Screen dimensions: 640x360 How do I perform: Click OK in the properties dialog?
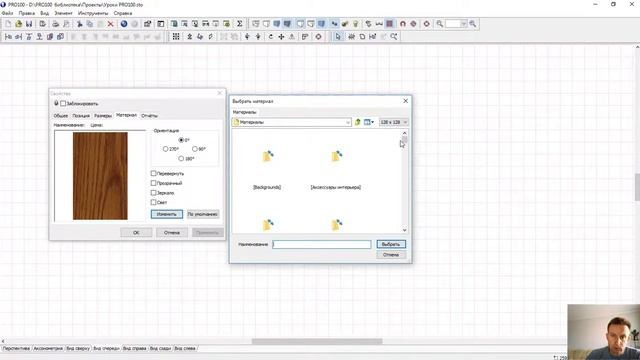[x=136, y=233]
